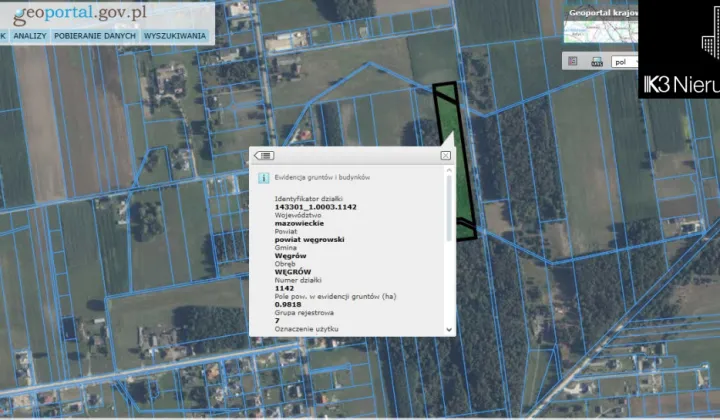This screenshot has width=720, height=420.
Task: Select the value mazowieckie
Action: coord(299,224)
